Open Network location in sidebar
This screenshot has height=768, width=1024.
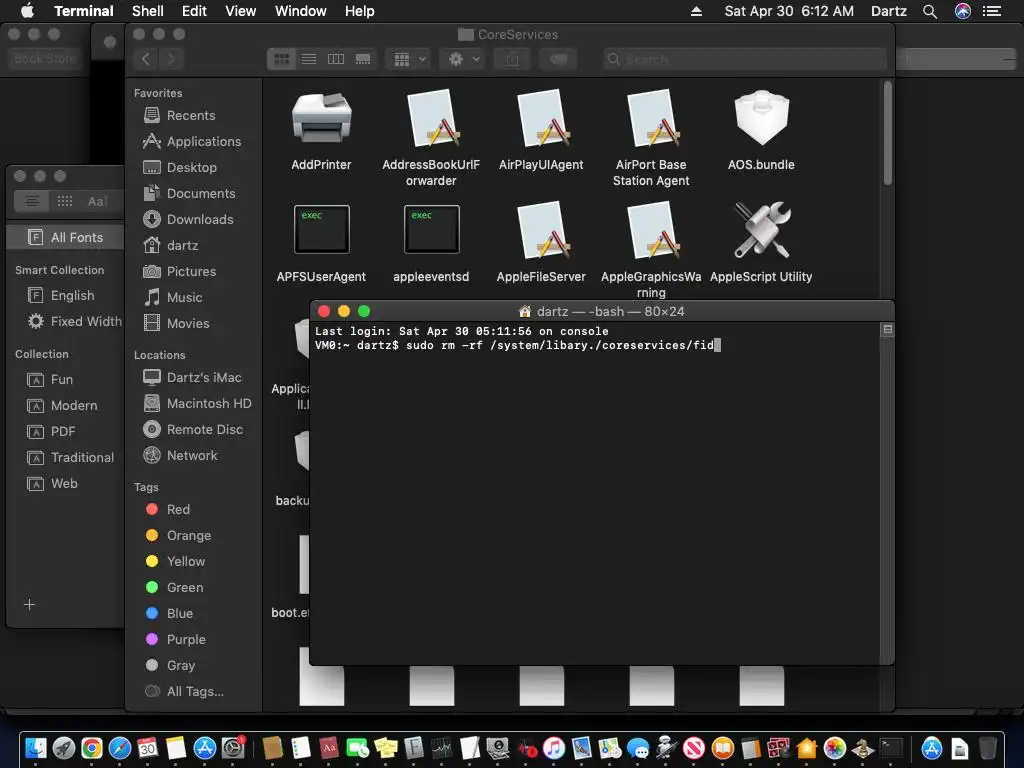click(180, 456)
